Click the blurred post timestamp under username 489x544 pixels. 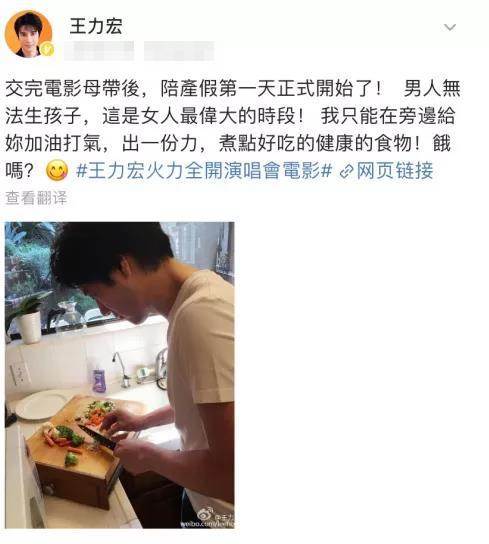point(99,51)
